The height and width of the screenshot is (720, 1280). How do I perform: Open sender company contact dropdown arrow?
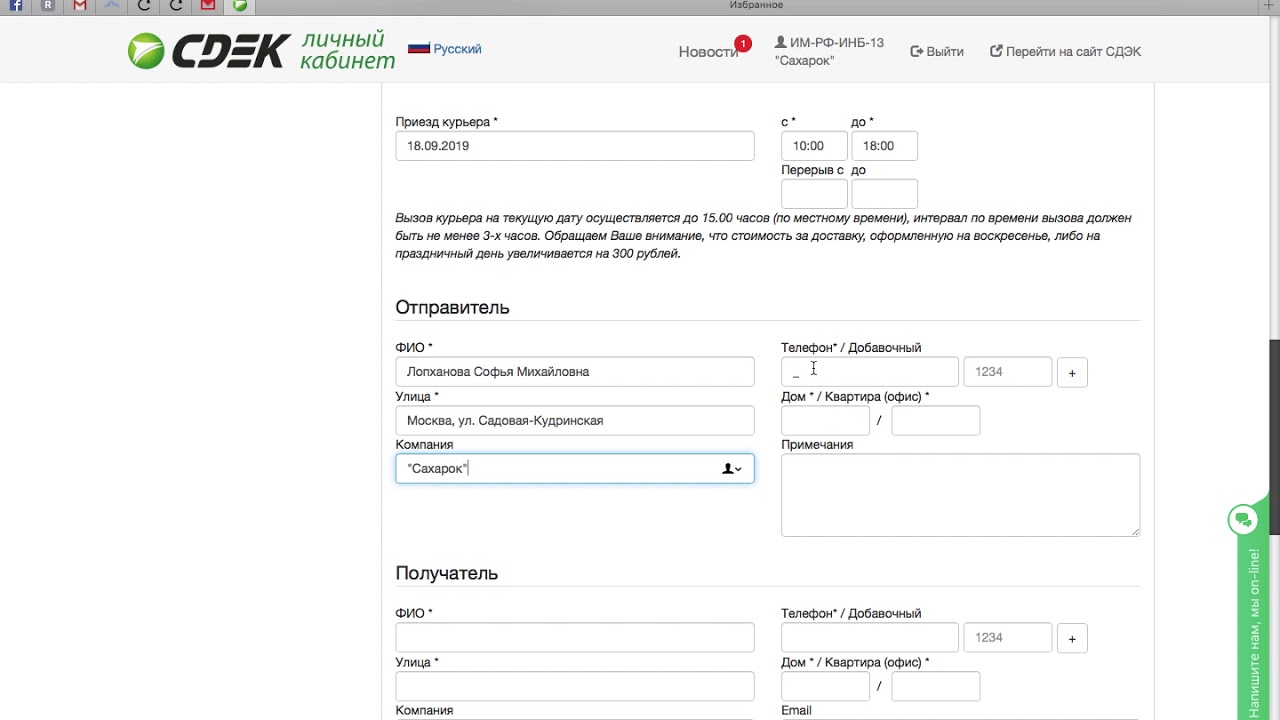pos(732,469)
